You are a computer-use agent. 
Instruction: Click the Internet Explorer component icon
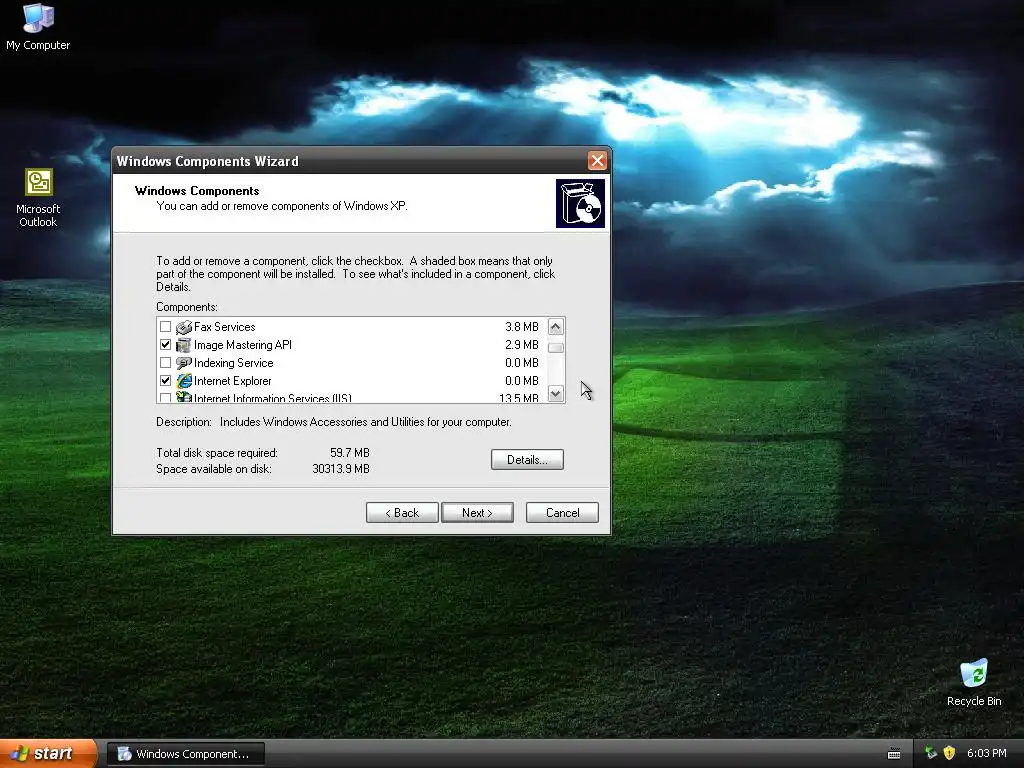[x=184, y=381]
